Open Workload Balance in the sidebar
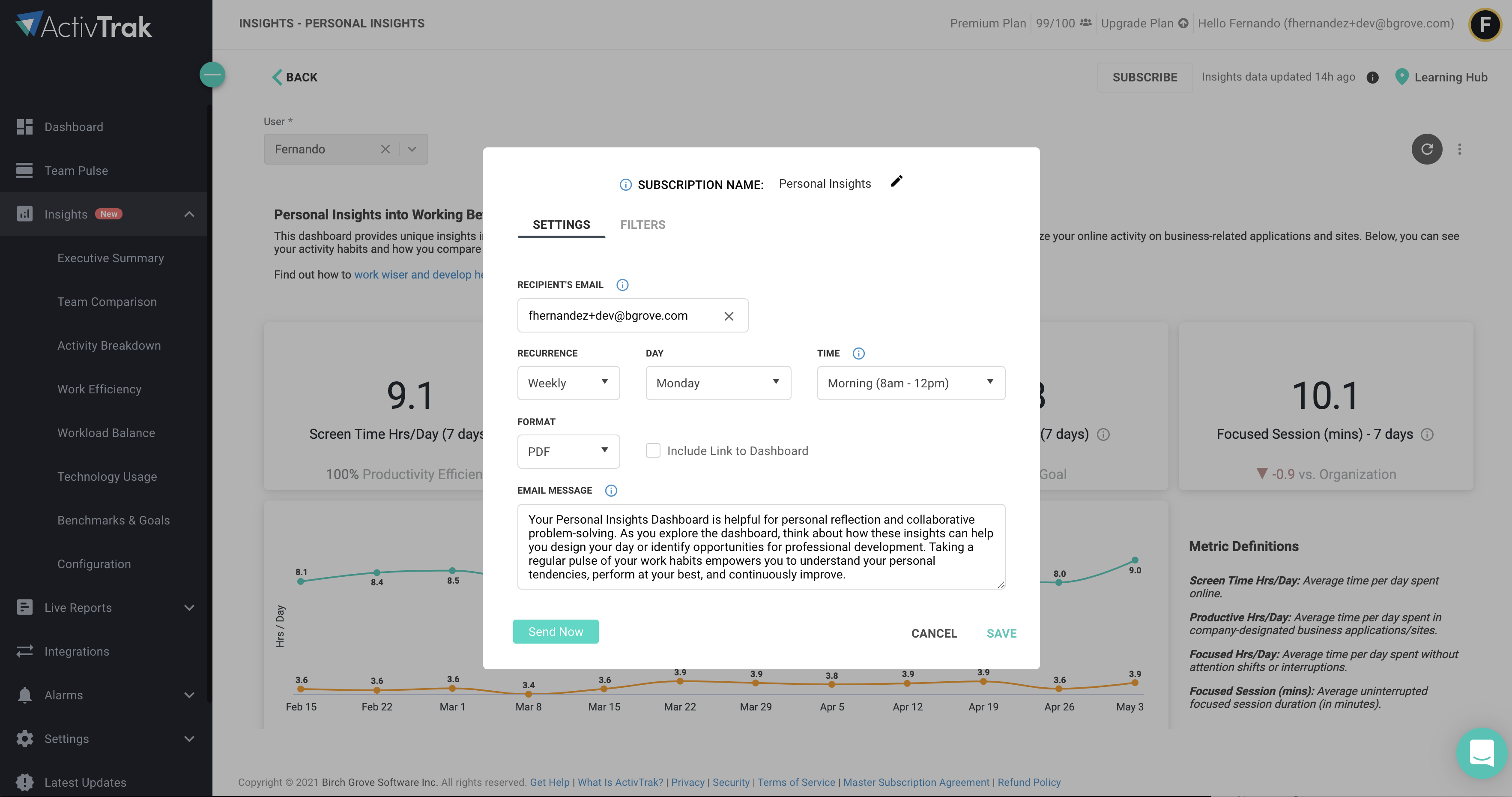Screen dimensions: 1512x797 pyautogui.click(x=106, y=433)
